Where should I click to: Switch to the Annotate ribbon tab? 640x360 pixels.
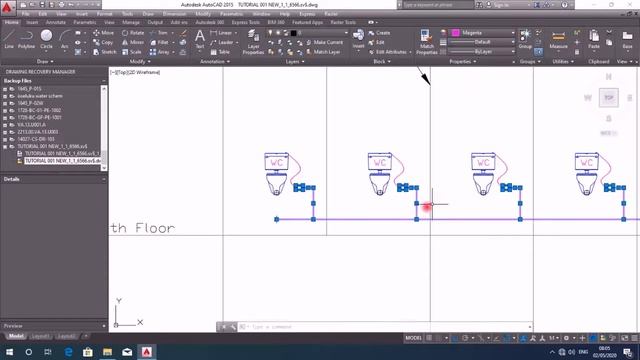(56, 22)
